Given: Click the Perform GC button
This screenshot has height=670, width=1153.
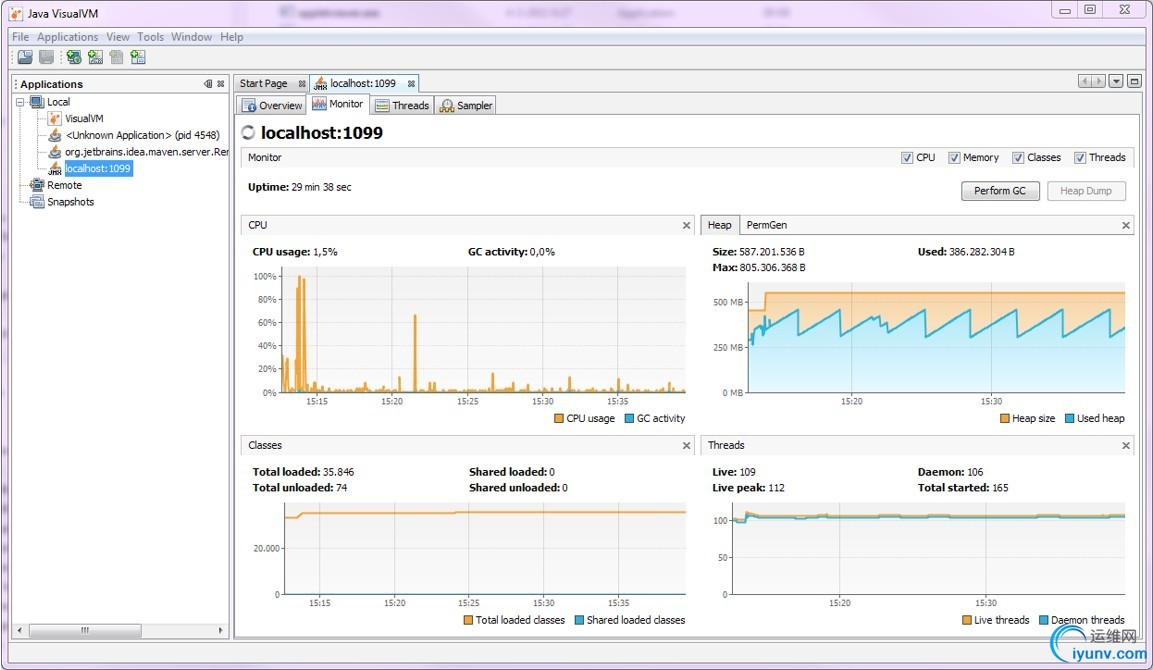Looking at the screenshot, I should (x=1000, y=190).
